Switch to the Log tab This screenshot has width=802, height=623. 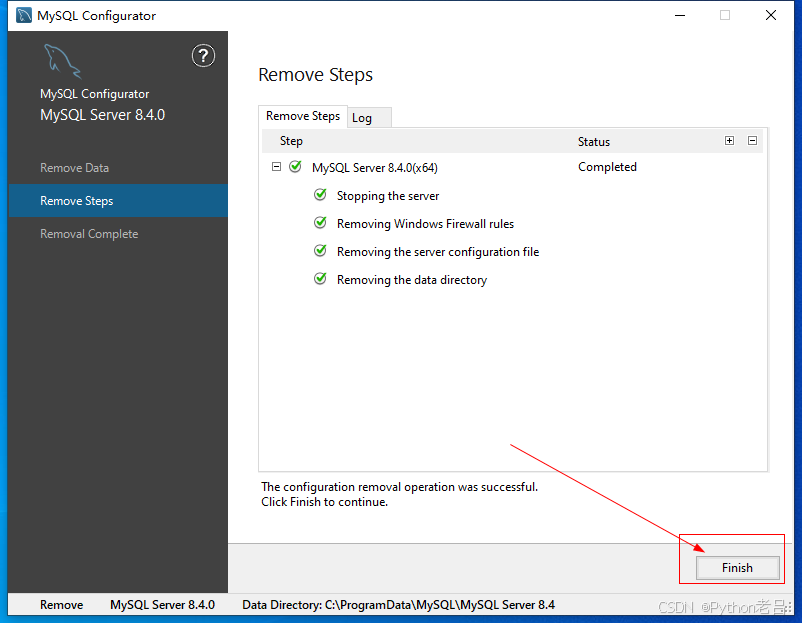[369, 118]
